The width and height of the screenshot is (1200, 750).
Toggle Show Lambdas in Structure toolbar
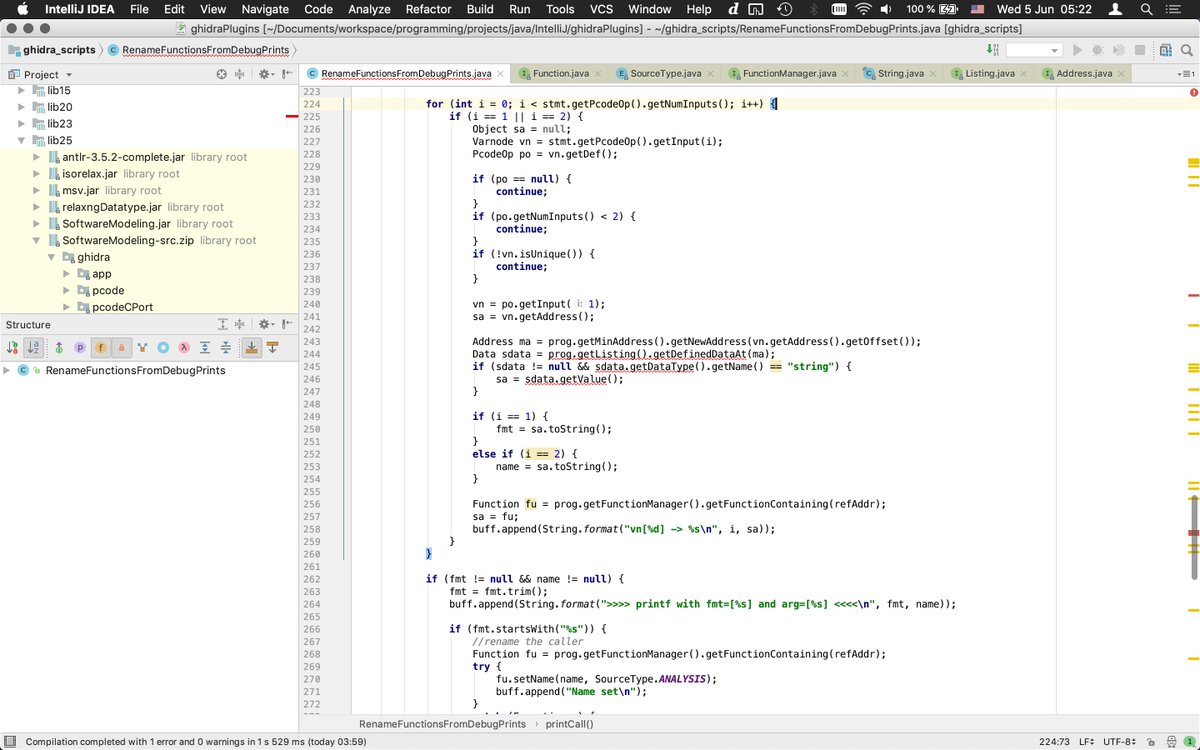(184, 347)
